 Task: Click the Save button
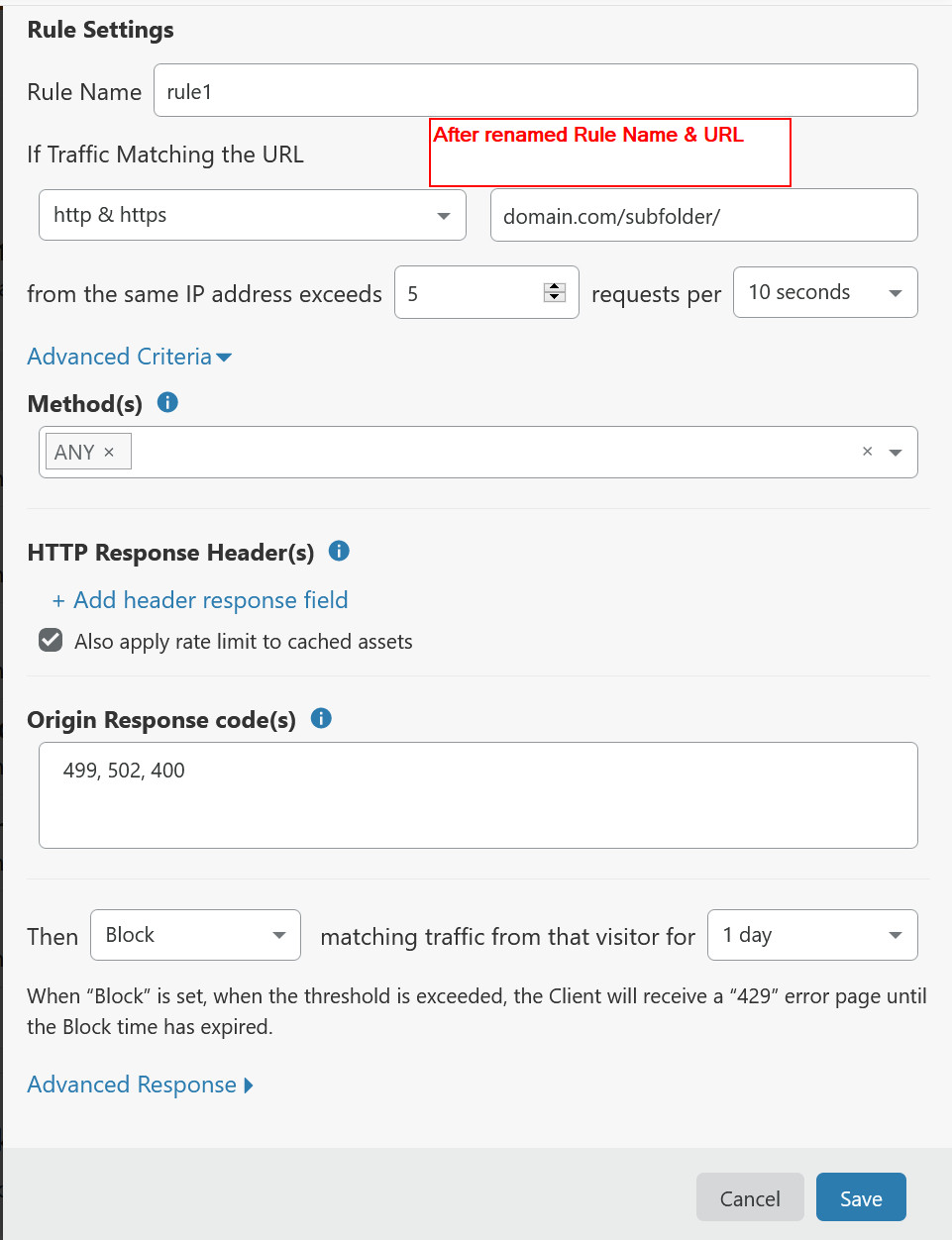(x=860, y=1197)
